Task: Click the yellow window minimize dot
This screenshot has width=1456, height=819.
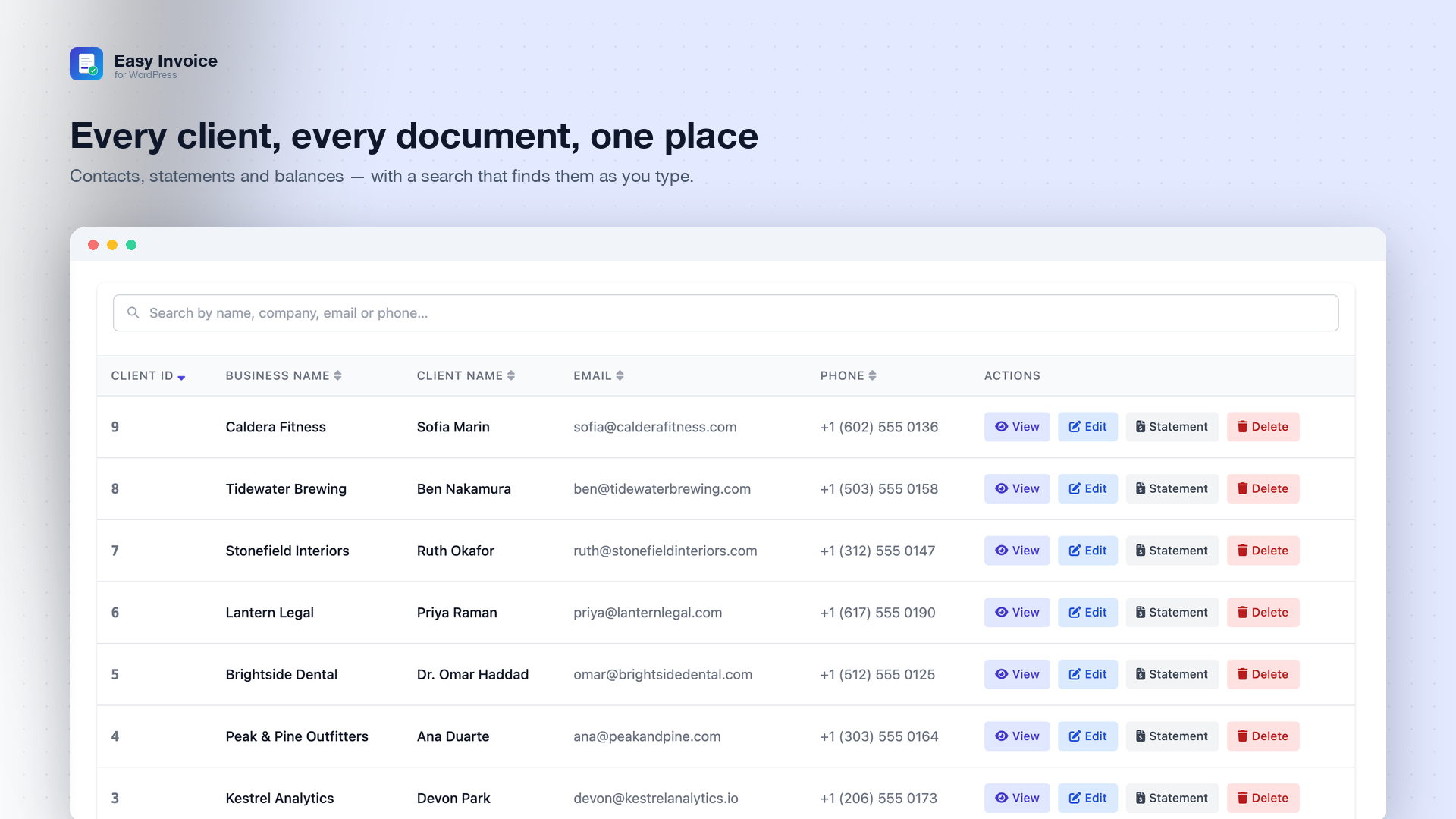Action: click(x=112, y=245)
